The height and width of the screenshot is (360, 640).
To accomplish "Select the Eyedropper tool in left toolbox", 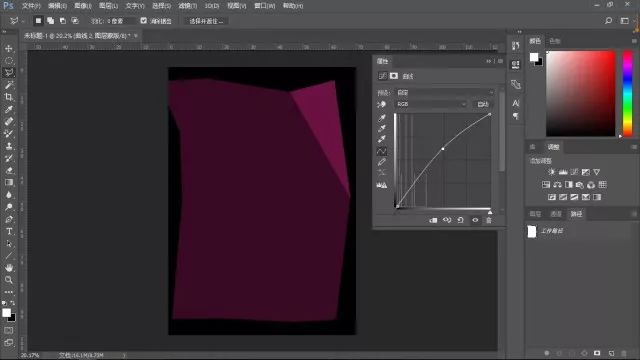I will point(9,109).
